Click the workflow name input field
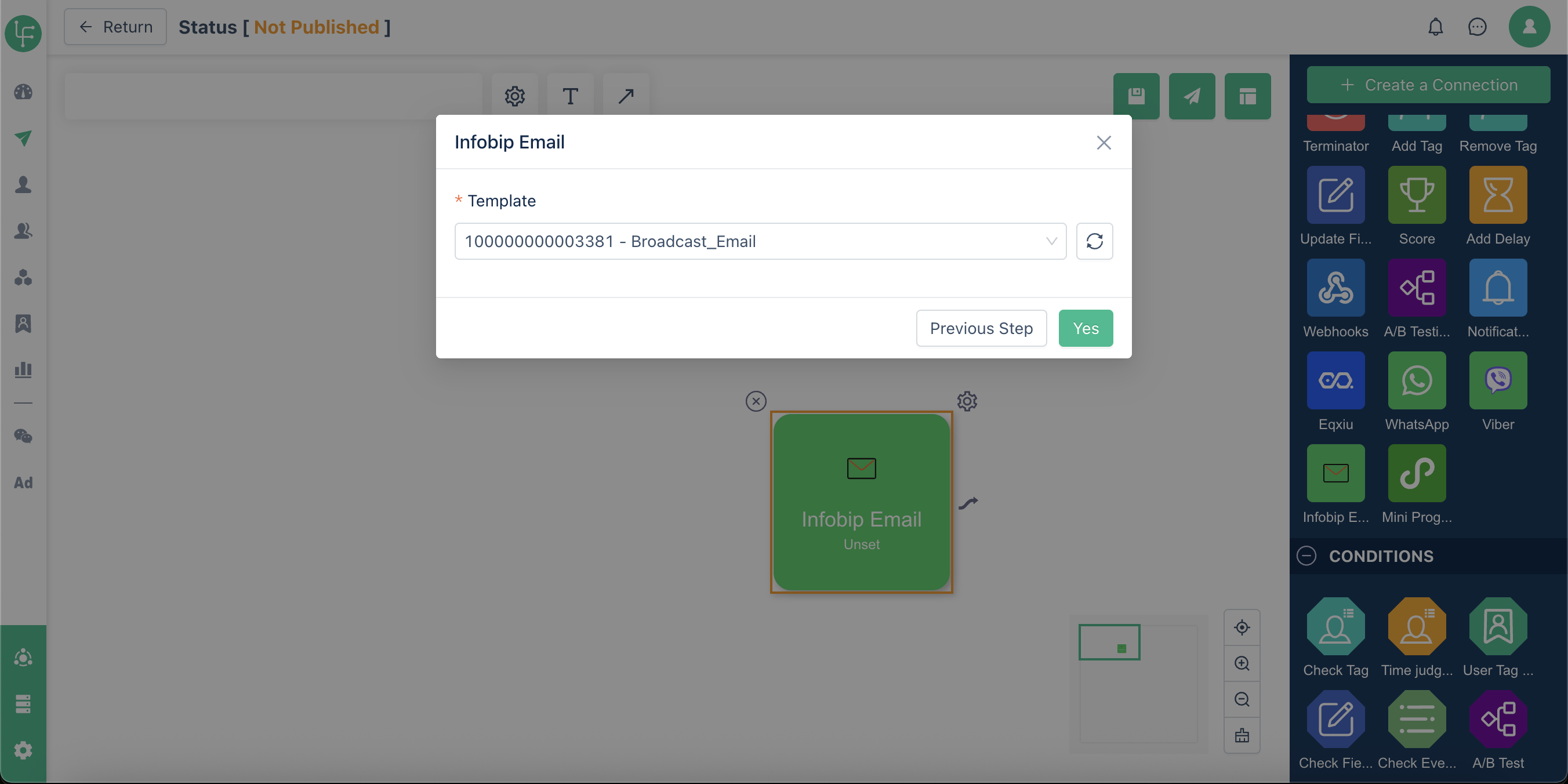The width and height of the screenshot is (1568, 784). click(x=273, y=96)
